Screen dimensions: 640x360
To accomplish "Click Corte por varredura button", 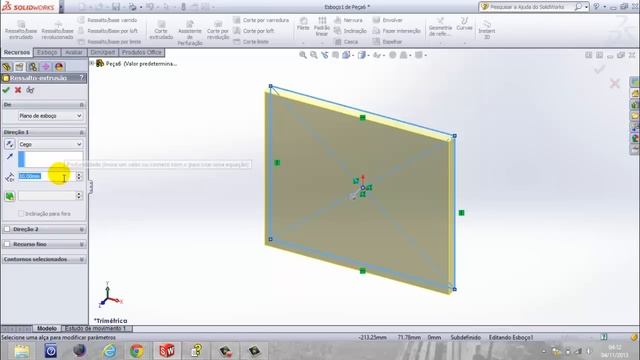I will coord(261,20).
